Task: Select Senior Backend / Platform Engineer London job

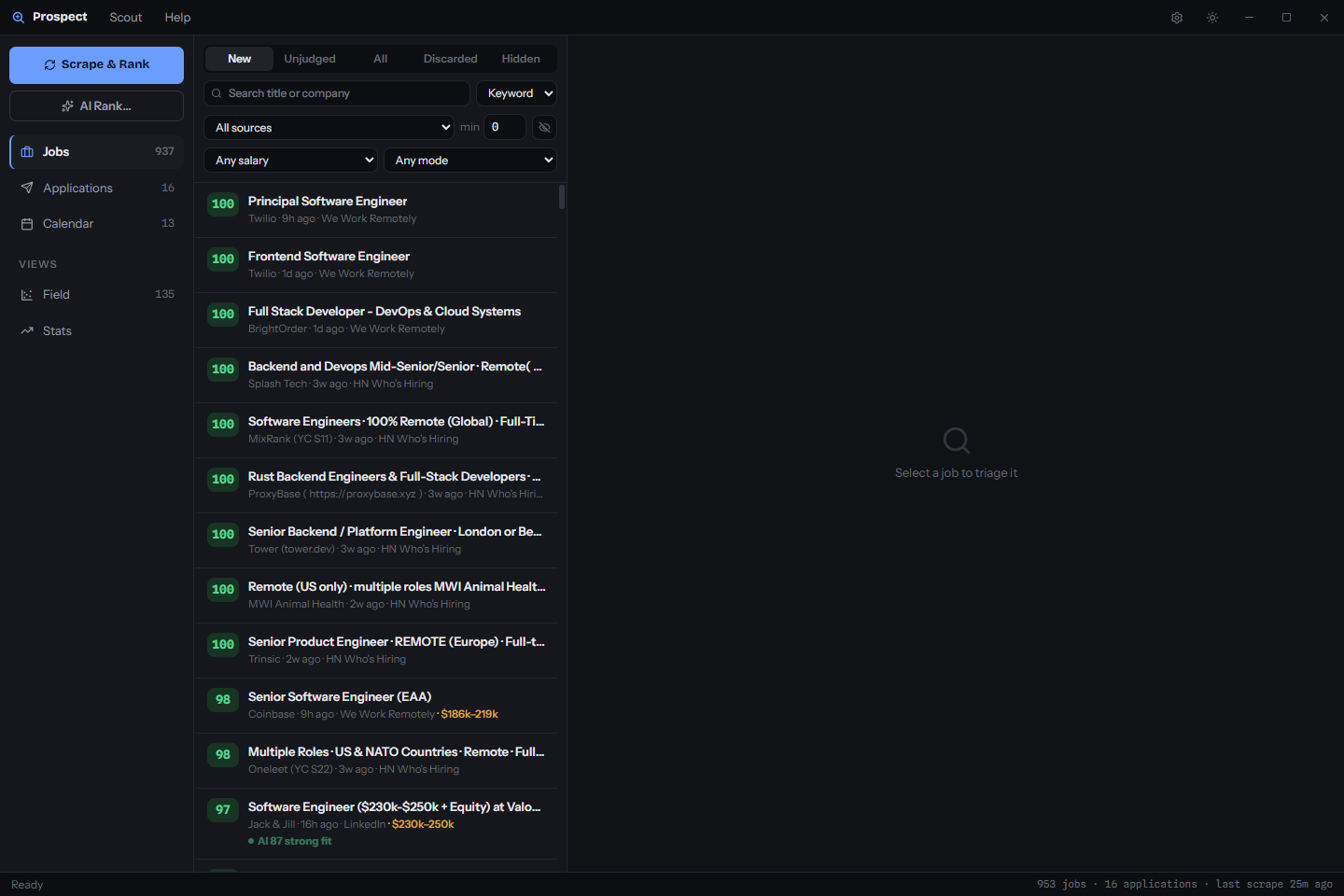Action: pyautogui.click(x=375, y=540)
